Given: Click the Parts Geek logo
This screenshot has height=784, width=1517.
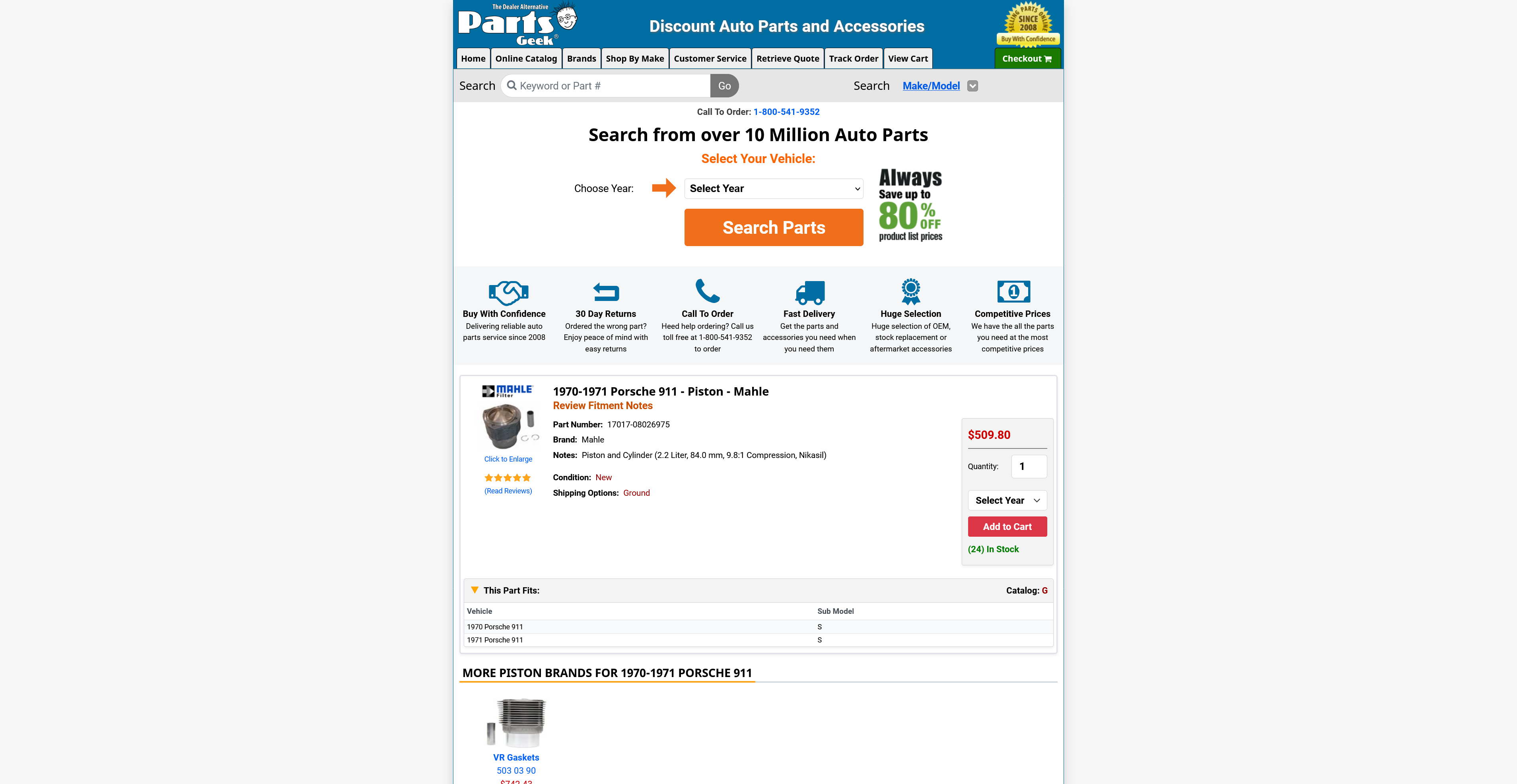Looking at the screenshot, I should coord(517,23).
